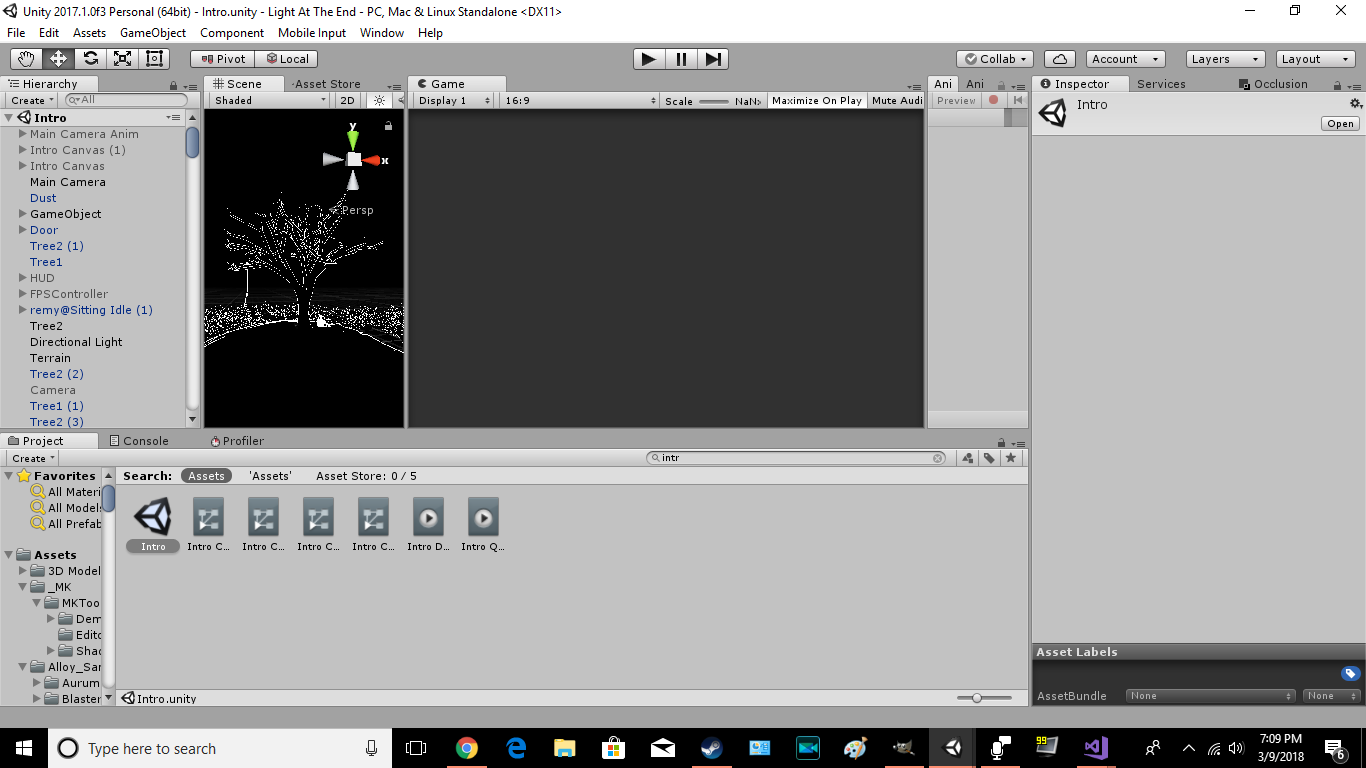This screenshot has height=768, width=1366.
Task: Click the Open button in the Inspector
Action: tap(1339, 123)
